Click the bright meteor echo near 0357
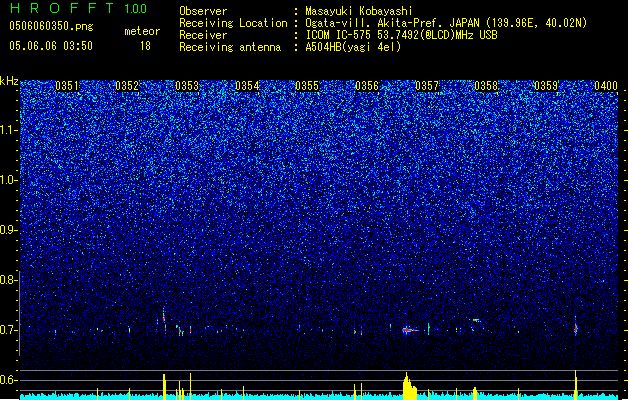 (x=410, y=330)
